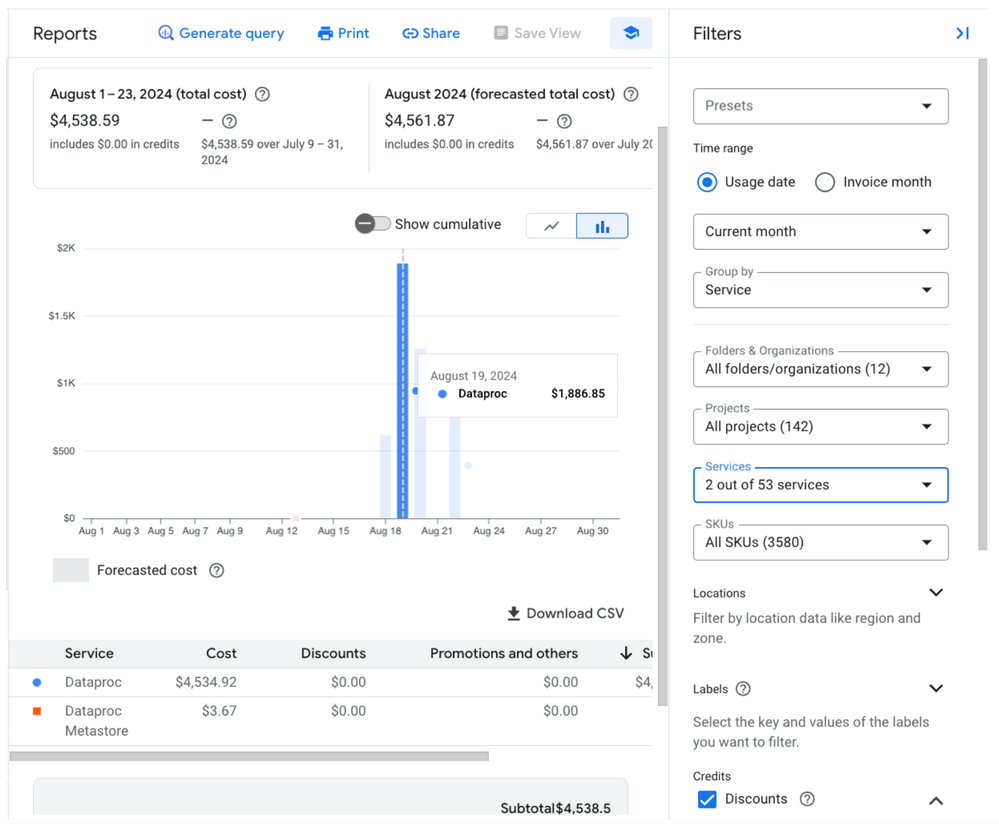Open help icon next to Labels
The height and width of the screenshot is (824, 999).
[x=743, y=689]
